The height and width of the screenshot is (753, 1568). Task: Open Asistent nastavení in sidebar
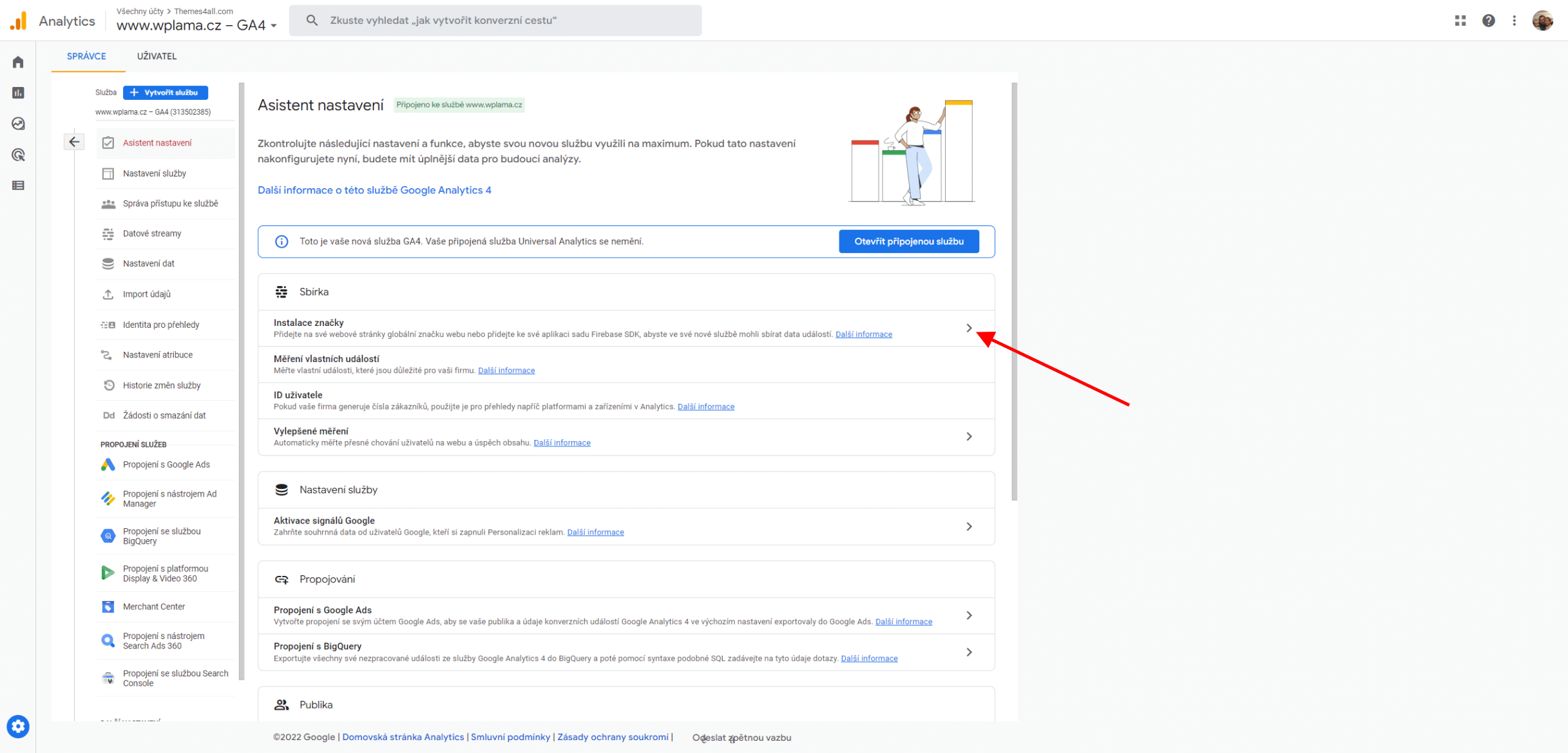coord(166,143)
